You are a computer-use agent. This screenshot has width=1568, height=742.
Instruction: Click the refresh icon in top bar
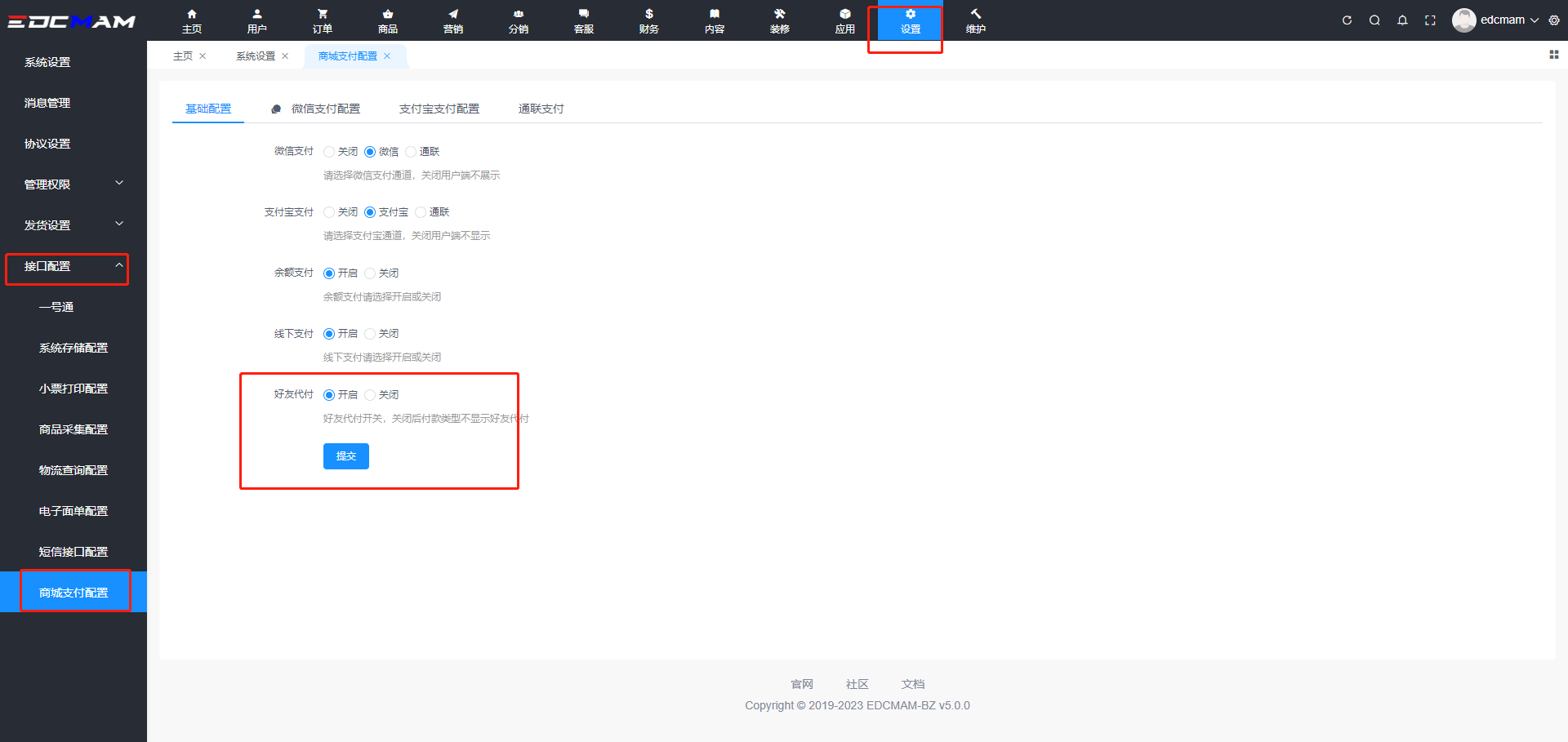pyautogui.click(x=1347, y=20)
